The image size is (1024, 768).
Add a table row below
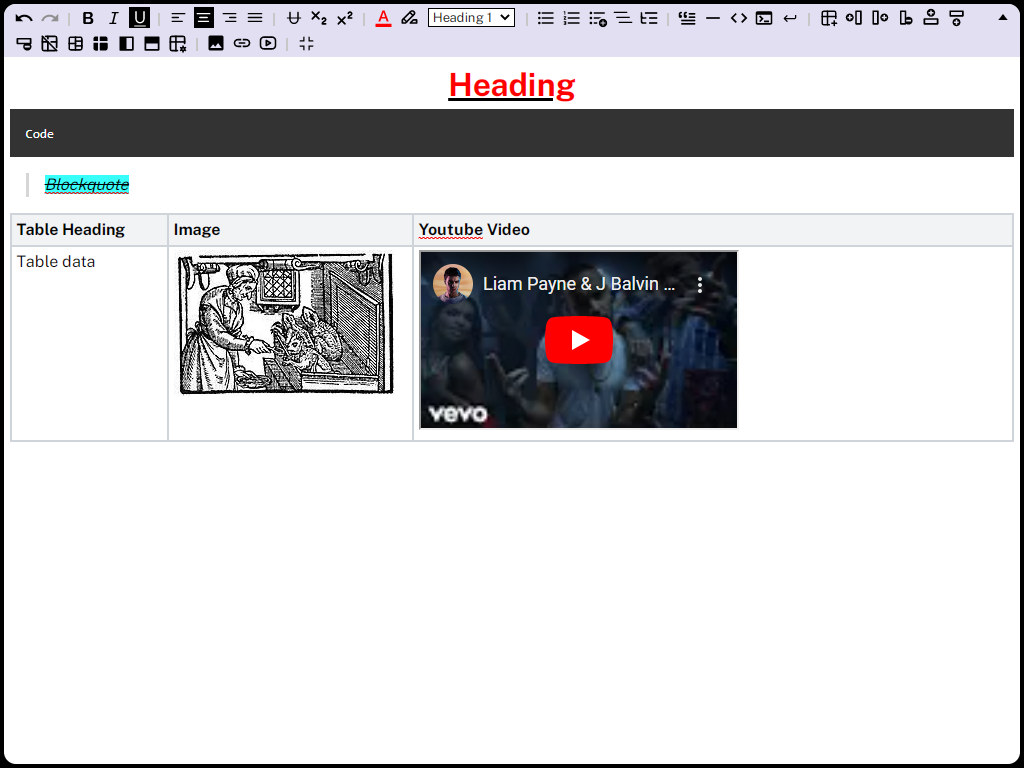pos(957,18)
